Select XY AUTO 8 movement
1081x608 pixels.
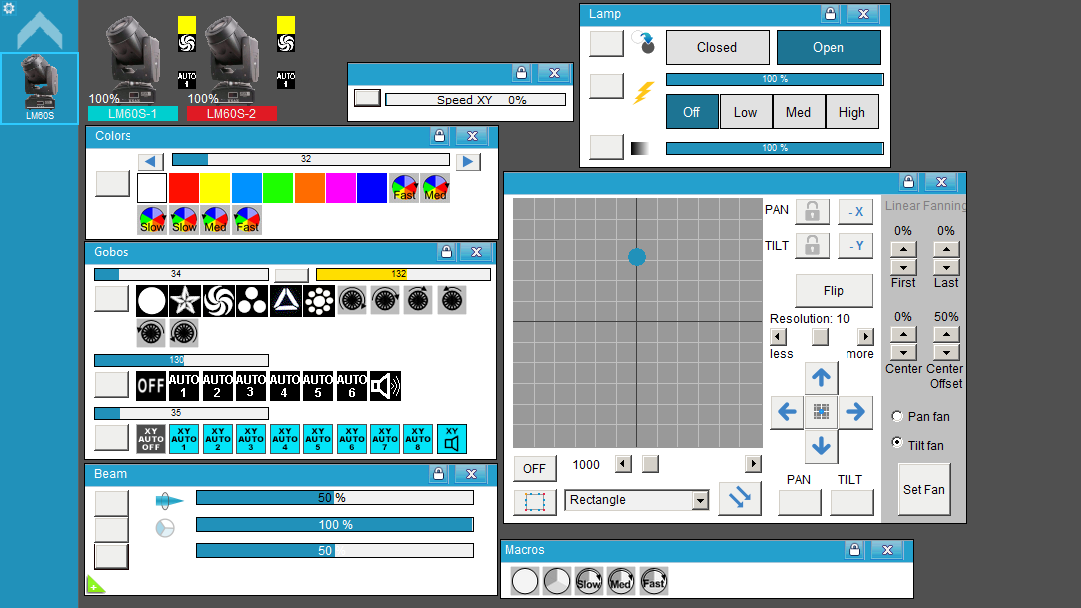(418, 439)
